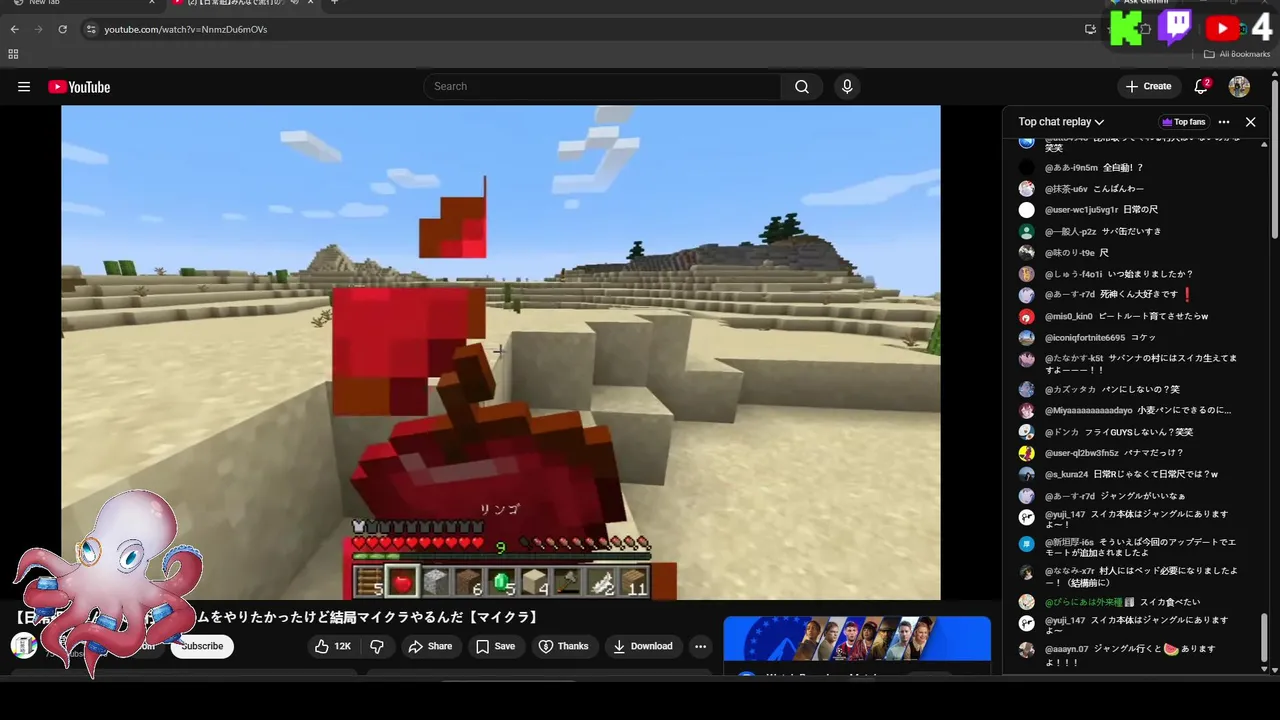Click the magnifier search button

[x=802, y=86]
